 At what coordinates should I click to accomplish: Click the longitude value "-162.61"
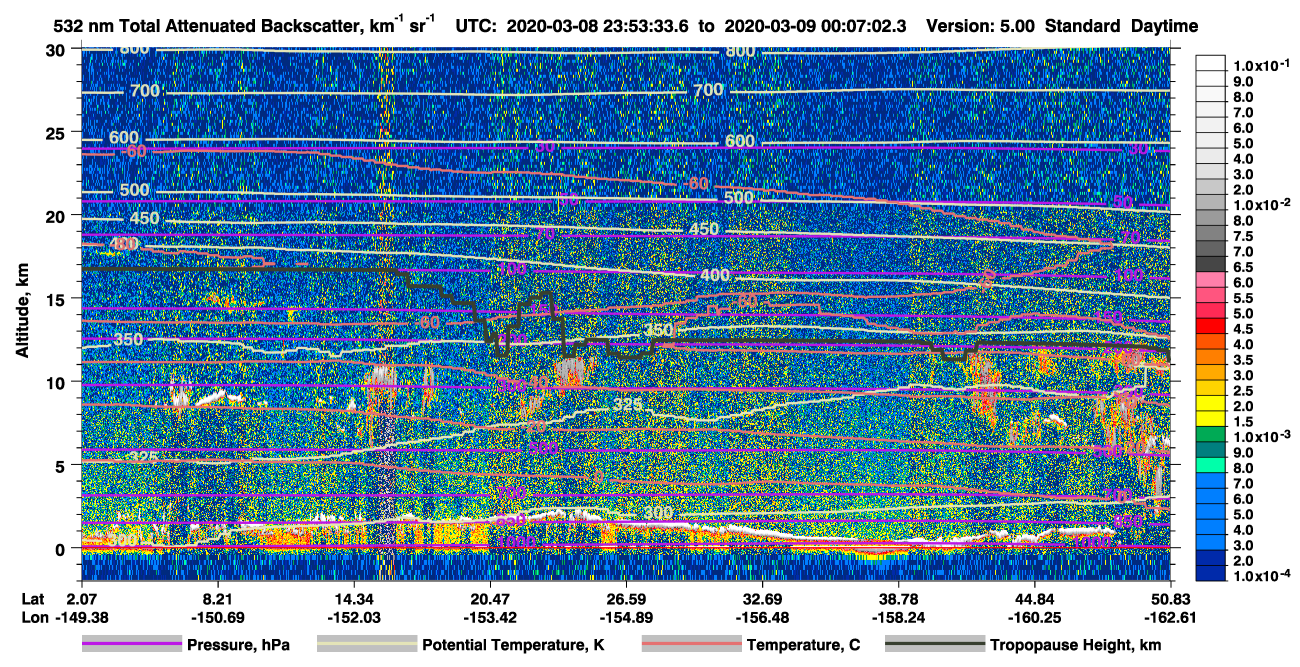coord(1171,616)
